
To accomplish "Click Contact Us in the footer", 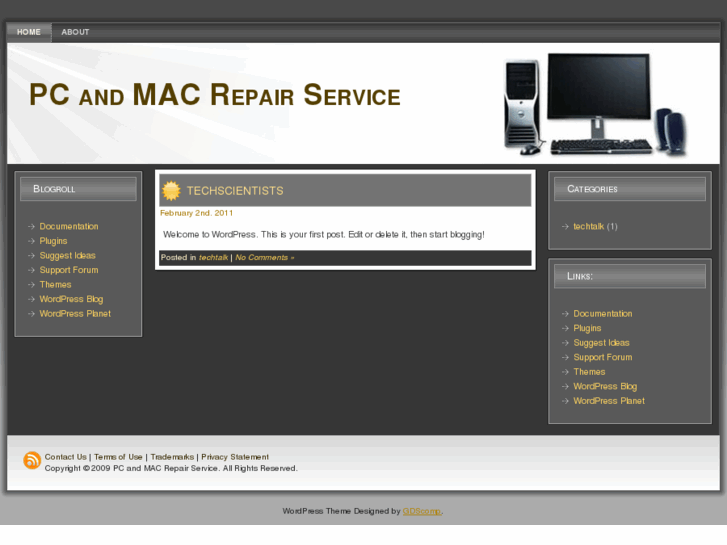I will (65, 457).
